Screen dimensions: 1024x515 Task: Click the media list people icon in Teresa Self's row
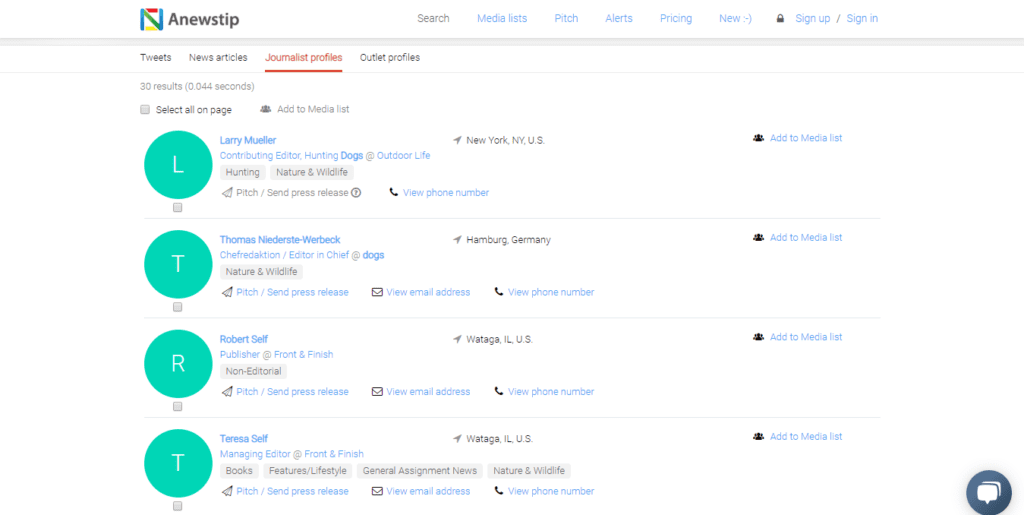(758, 436)
